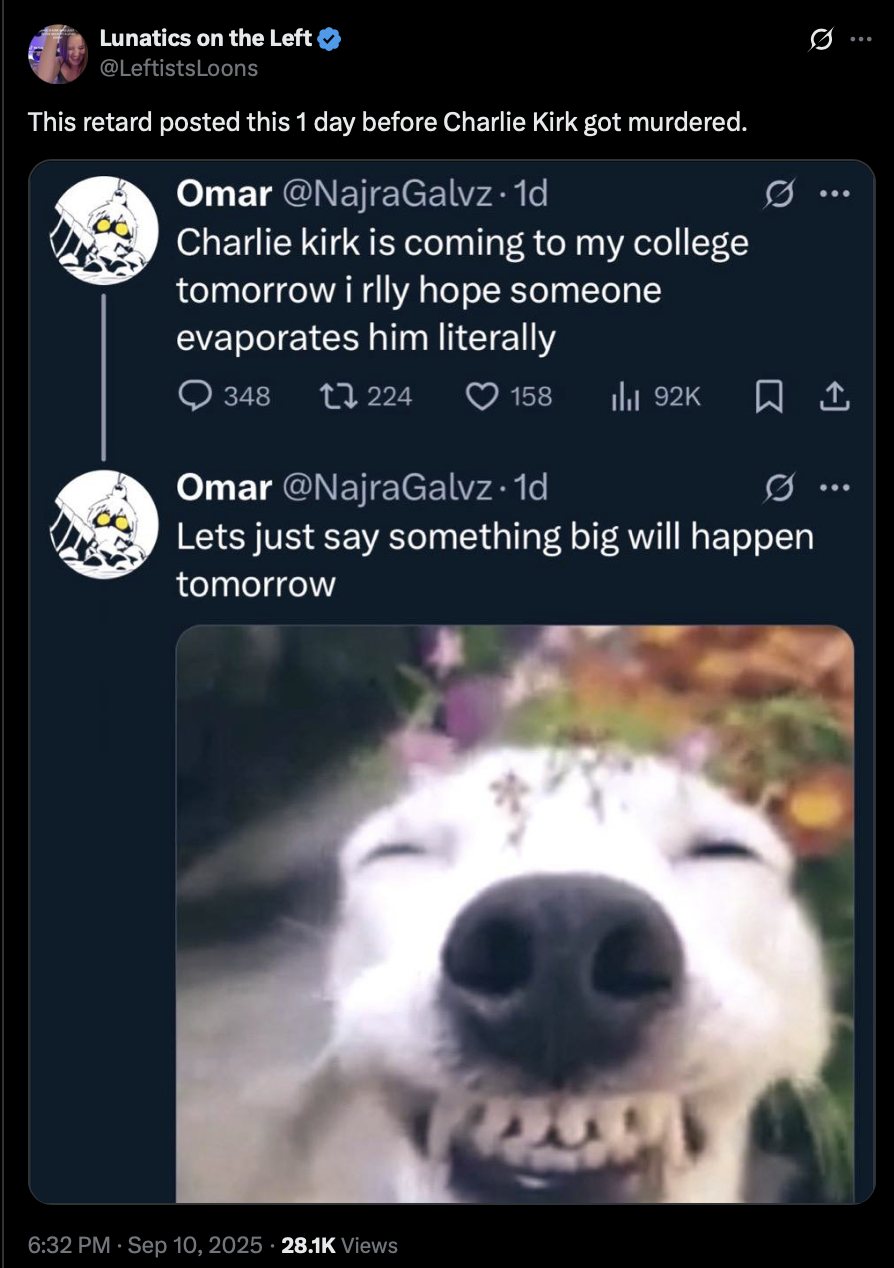
Task: Open more options on Omar's first post
Action: pos(833,195)
